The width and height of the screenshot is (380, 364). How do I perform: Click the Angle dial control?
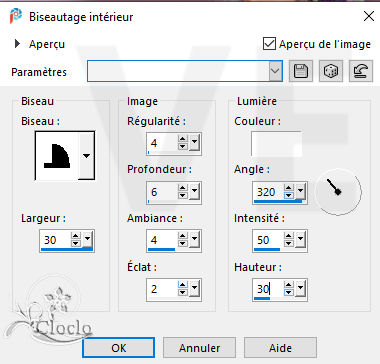pyautogui.click(x=338, y=192)
